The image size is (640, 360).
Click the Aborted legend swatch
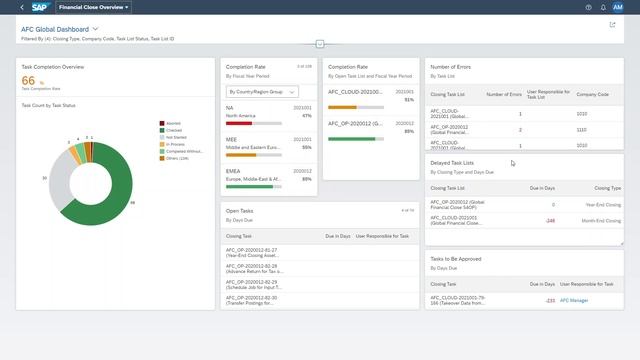pyautogui.click(x=162, y=123)
